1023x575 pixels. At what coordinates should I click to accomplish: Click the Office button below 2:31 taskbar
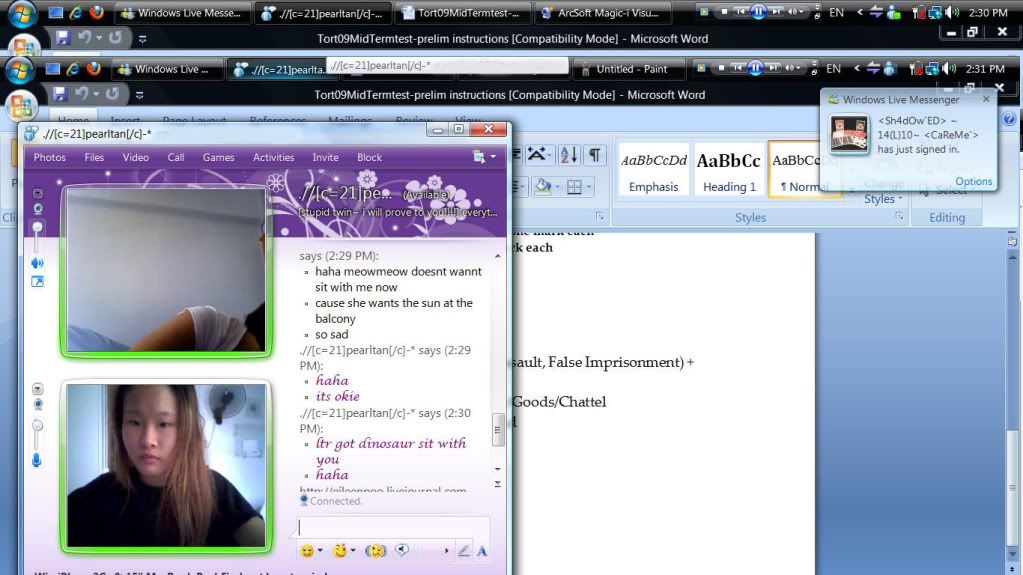pos(22,104)
